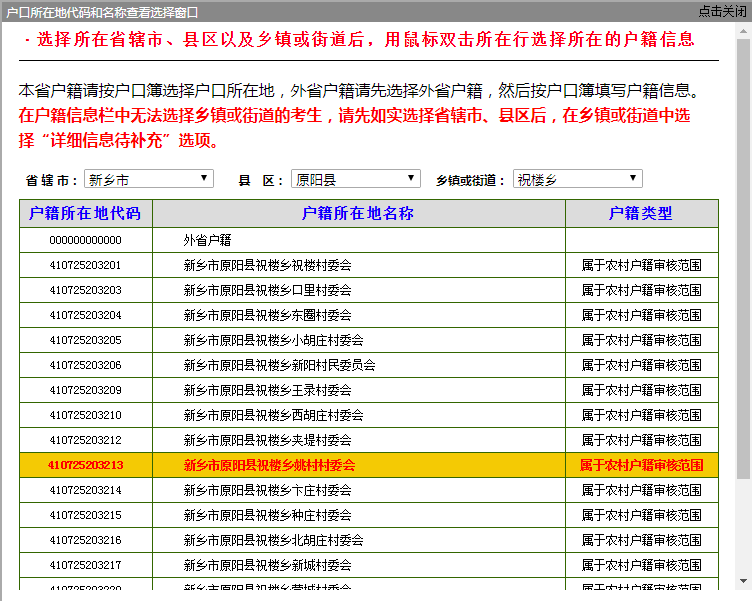This screenshot has height=601, width=752.
Task: Select code 410725203206
Action: 86,365
